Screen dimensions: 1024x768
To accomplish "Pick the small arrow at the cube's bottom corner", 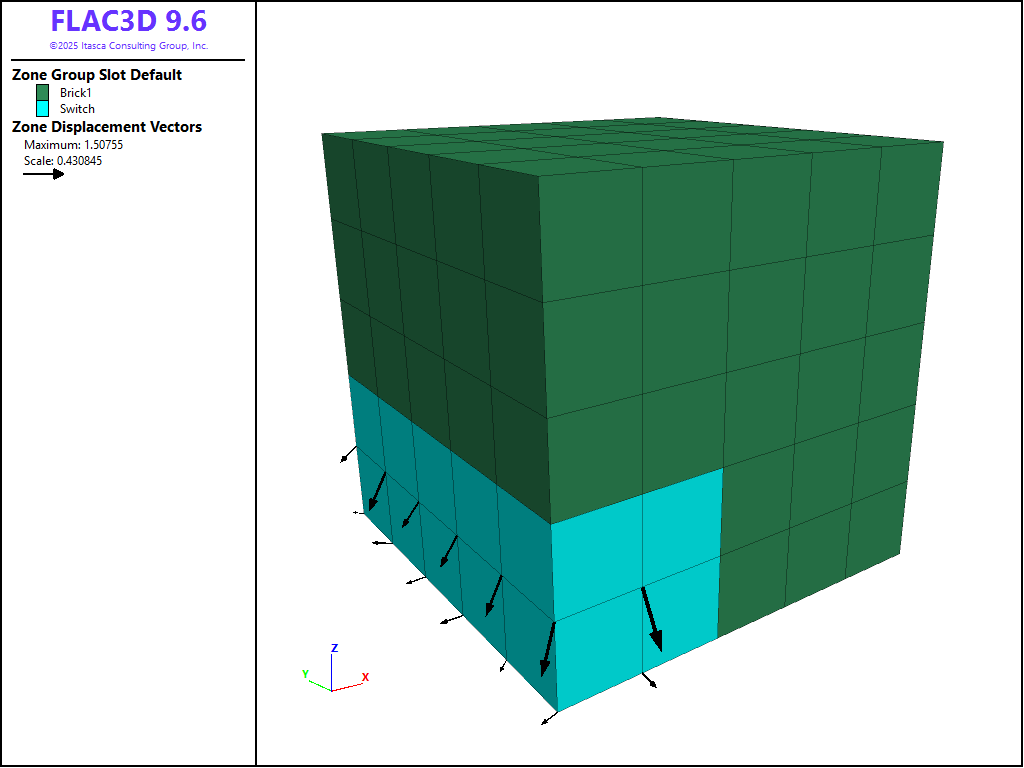I will [547, 718].
